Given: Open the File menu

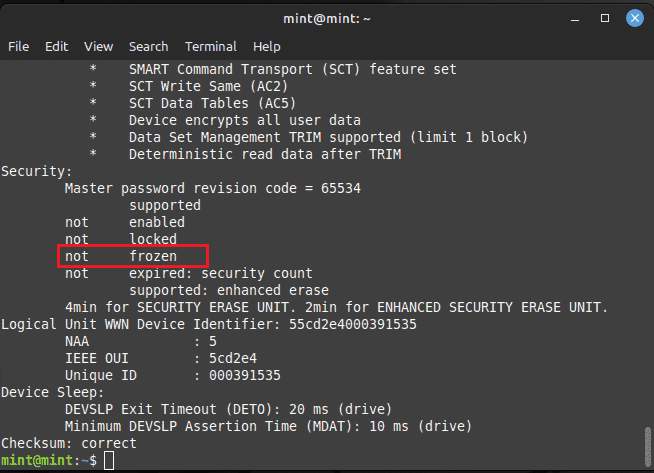Looking at the screenshot, I should click(18, 46).
